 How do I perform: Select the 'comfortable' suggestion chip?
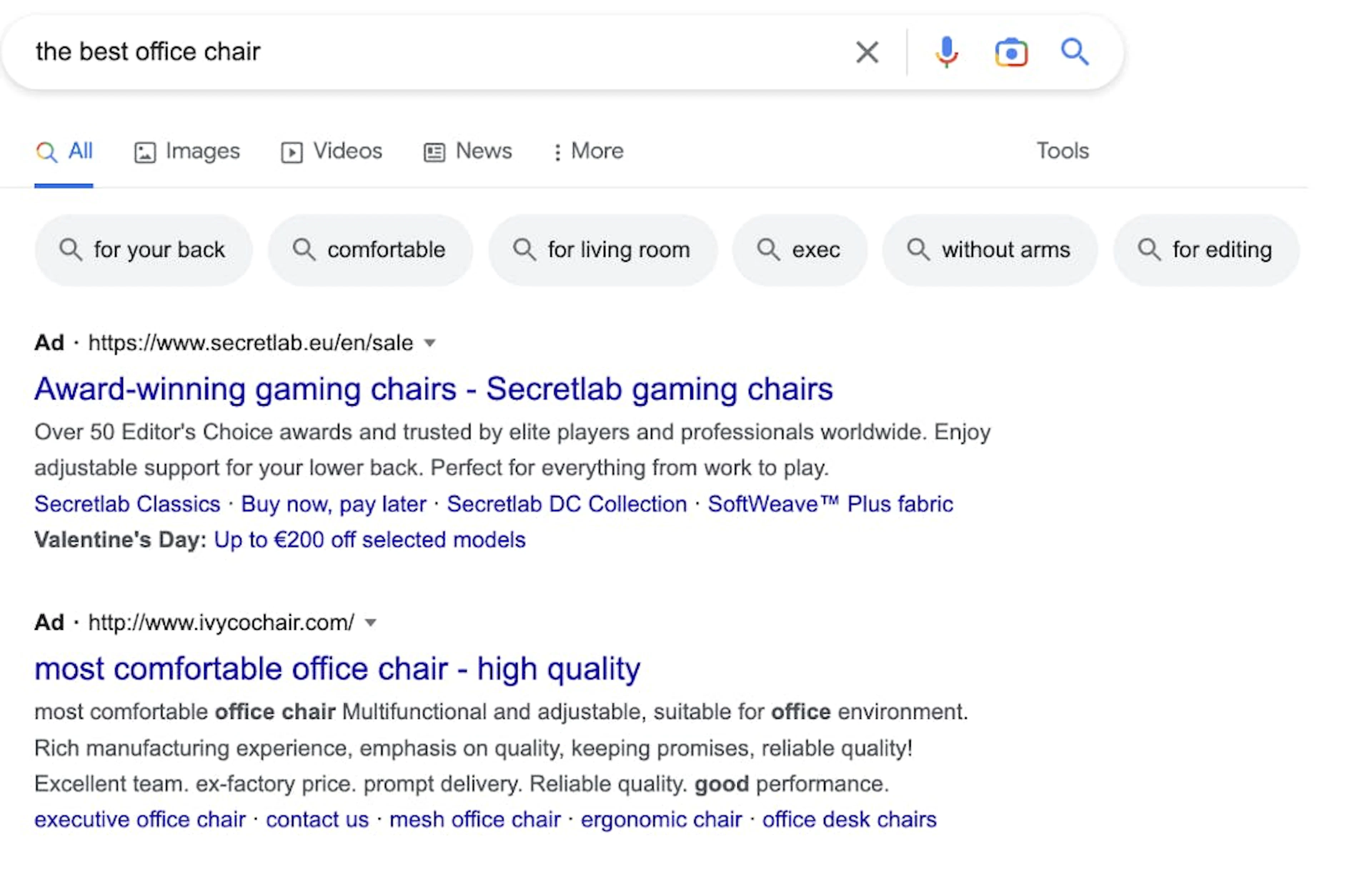[371, 250]
